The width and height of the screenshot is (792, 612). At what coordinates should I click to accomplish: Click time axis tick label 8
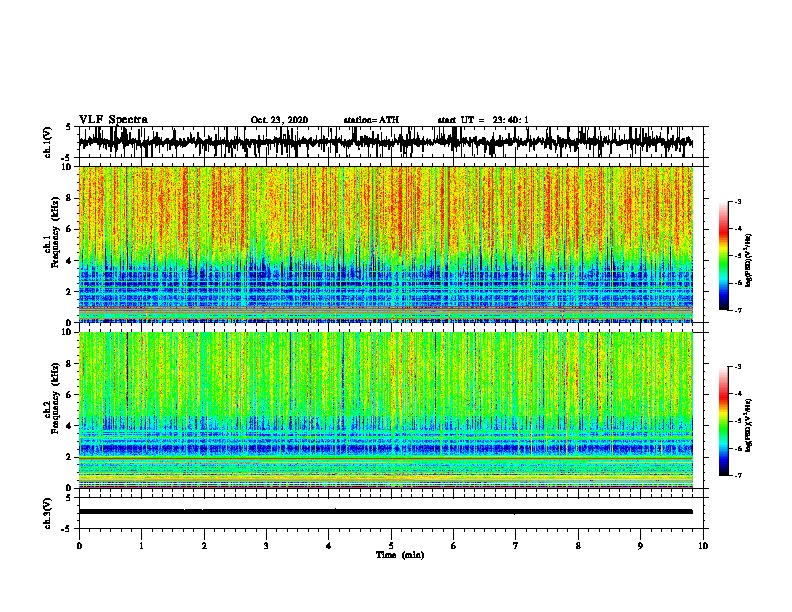(x=578, y=546)
